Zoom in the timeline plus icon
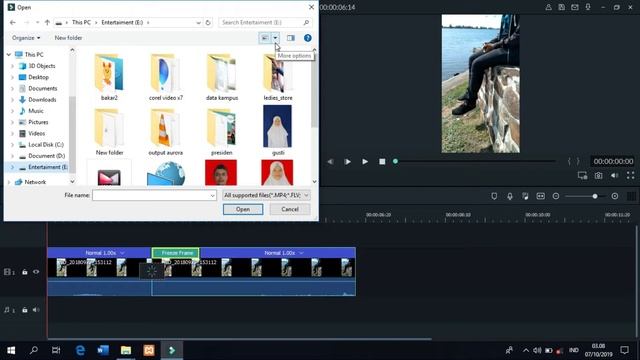Viewport: 640px width, 360px height. (x=615, y=196)
